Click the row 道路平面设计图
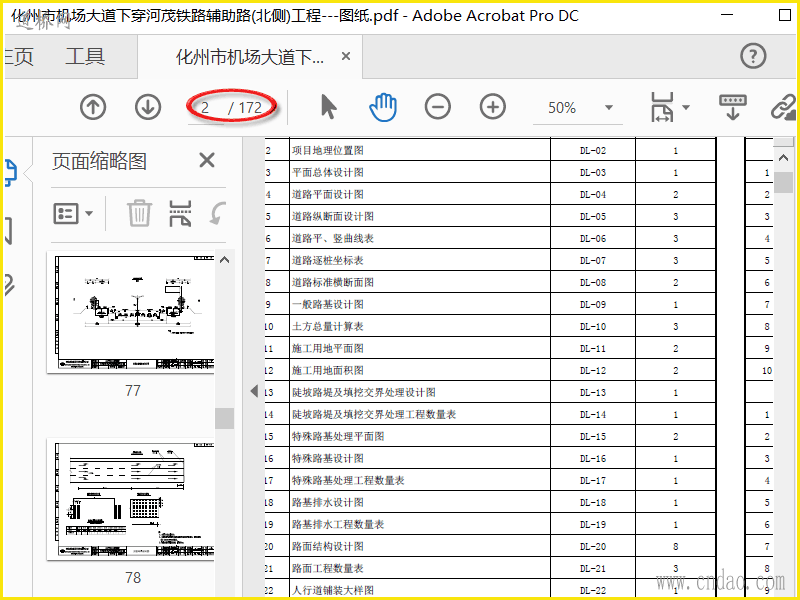The width and height of the screenshot is (800, 600). (x=490, y=194)
